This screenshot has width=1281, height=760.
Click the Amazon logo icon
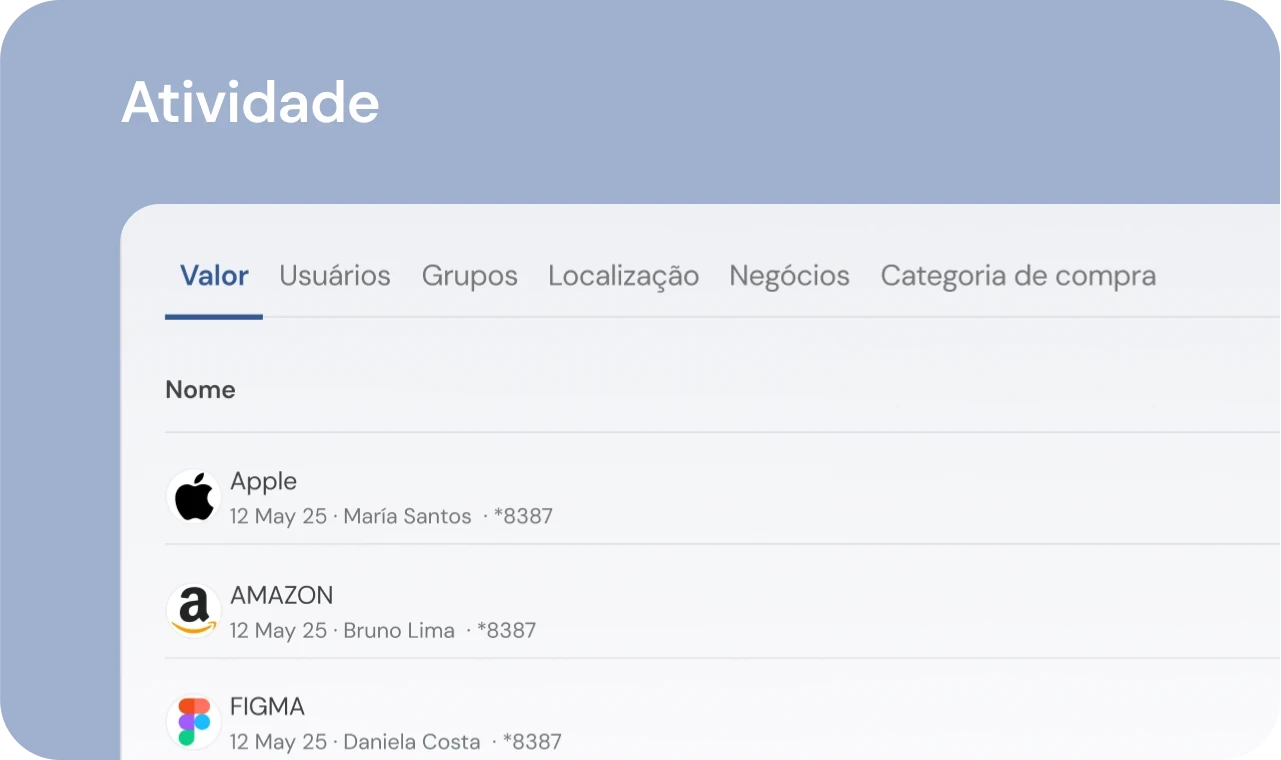(x=192, y=610)
